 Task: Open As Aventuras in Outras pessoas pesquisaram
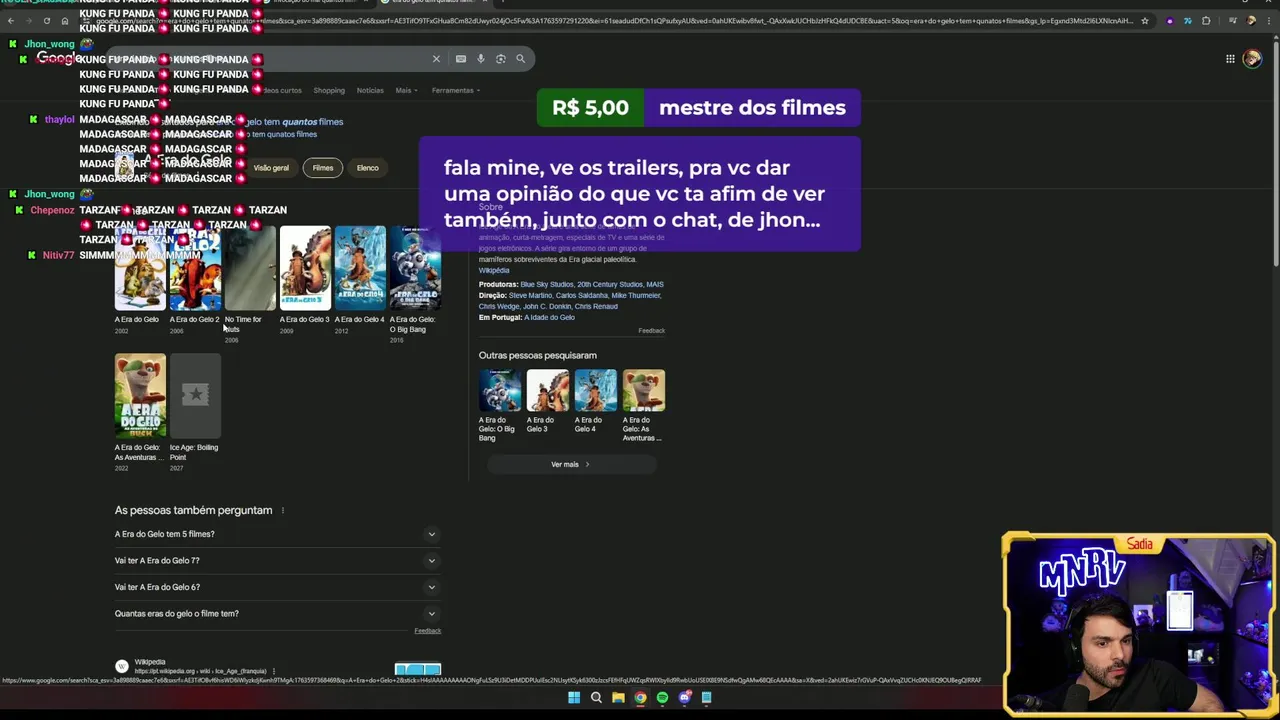click(x=644, y=391)
